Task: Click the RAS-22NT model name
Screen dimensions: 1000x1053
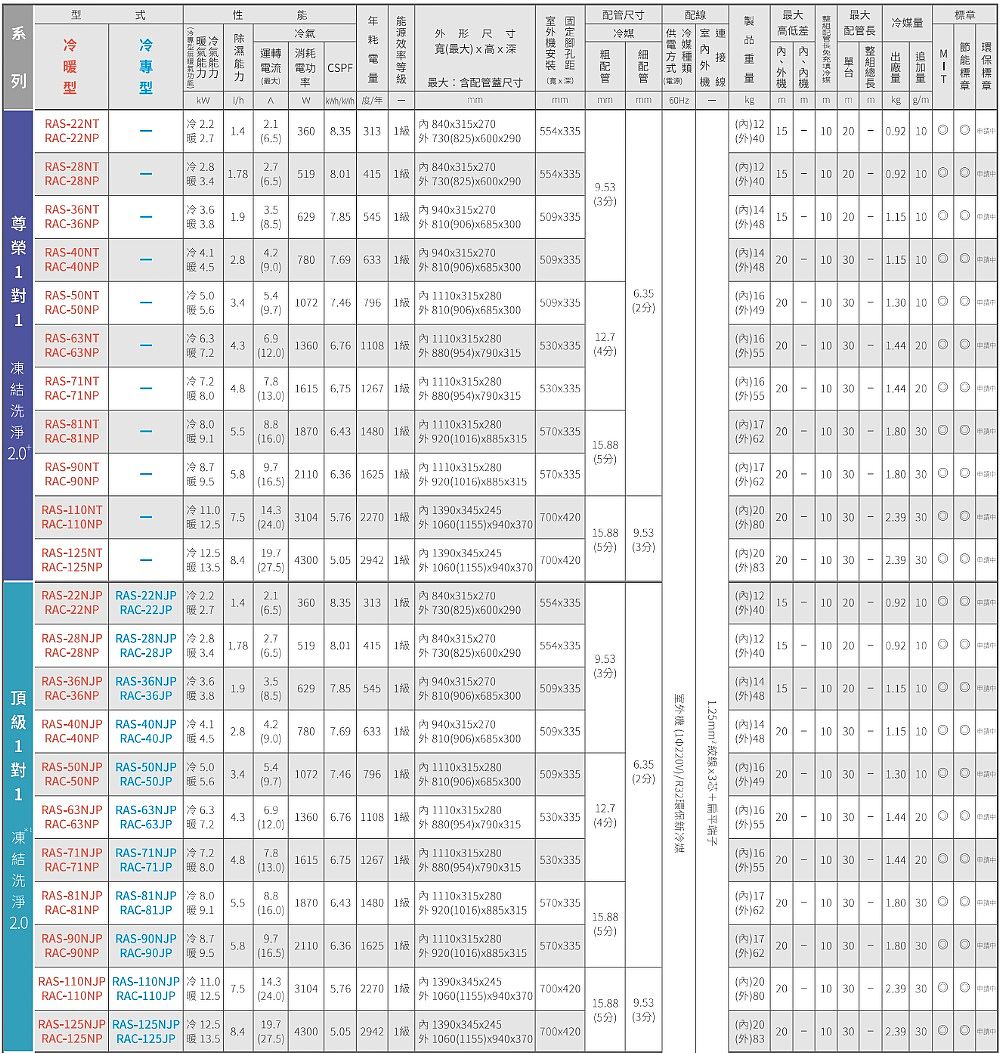Action: coord(72,124)
